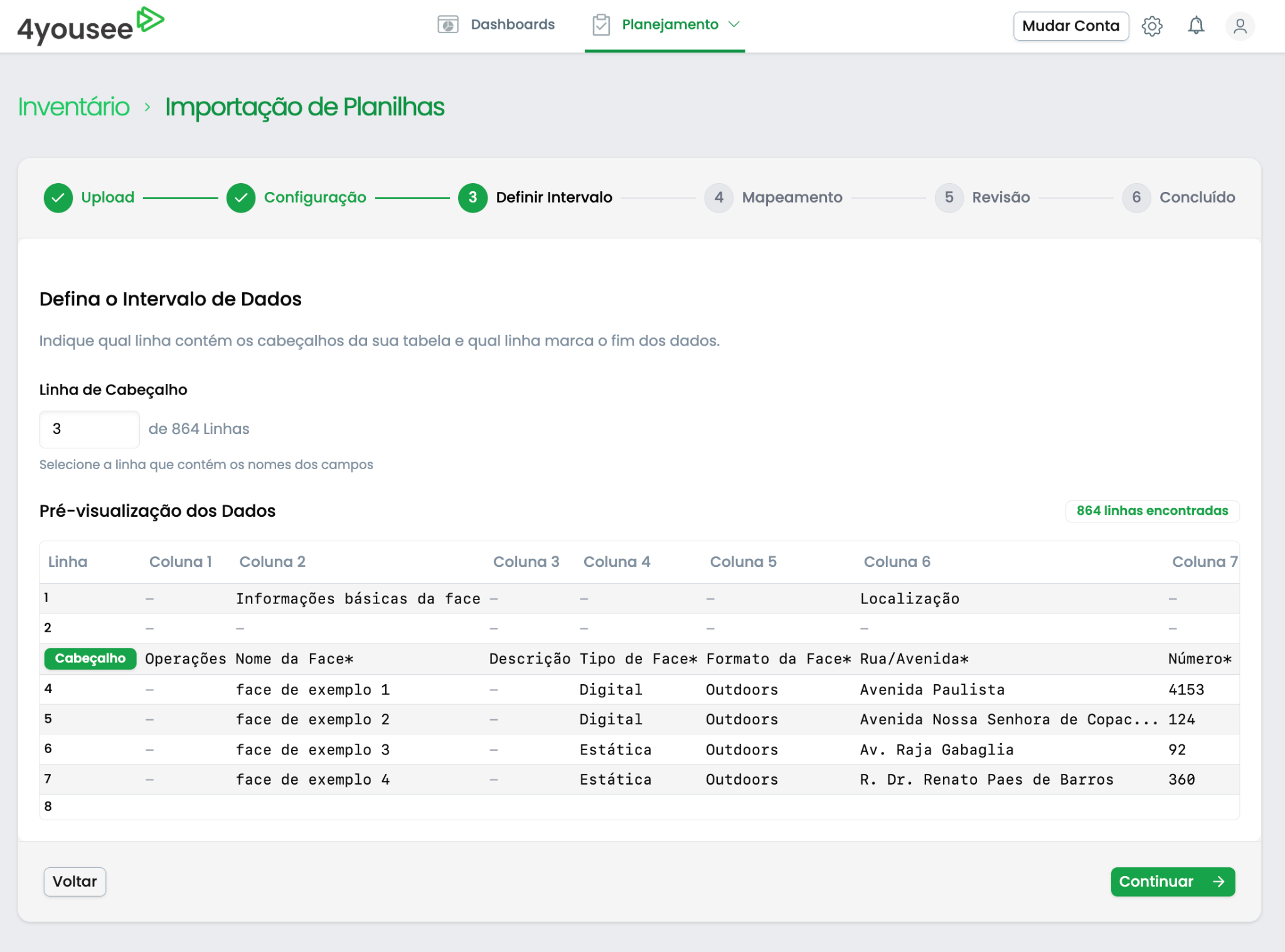Open the user profile avatar
The image size is (1285, 952).
[x=1240, y=26]
